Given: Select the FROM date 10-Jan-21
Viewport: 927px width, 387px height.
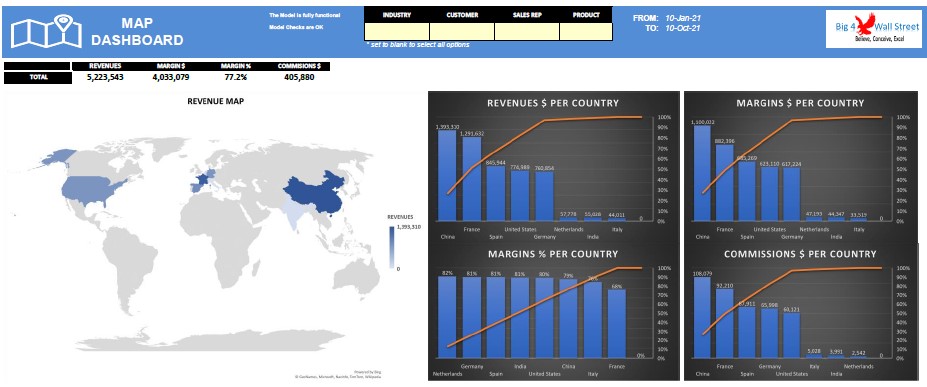Looking at the screenshot, I should pos(683,18).
